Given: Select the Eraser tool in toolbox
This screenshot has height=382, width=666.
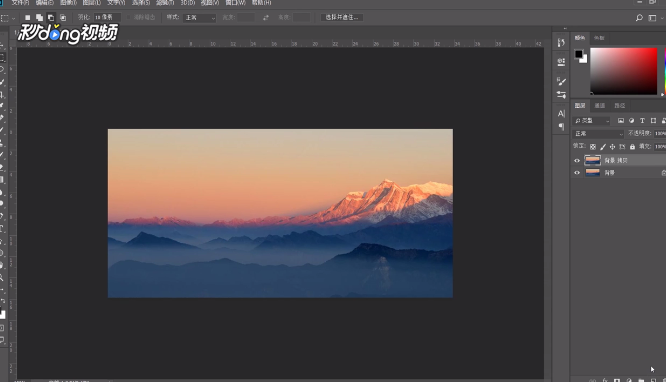Looking at the screenshot, I should click(x=2, y=167).
